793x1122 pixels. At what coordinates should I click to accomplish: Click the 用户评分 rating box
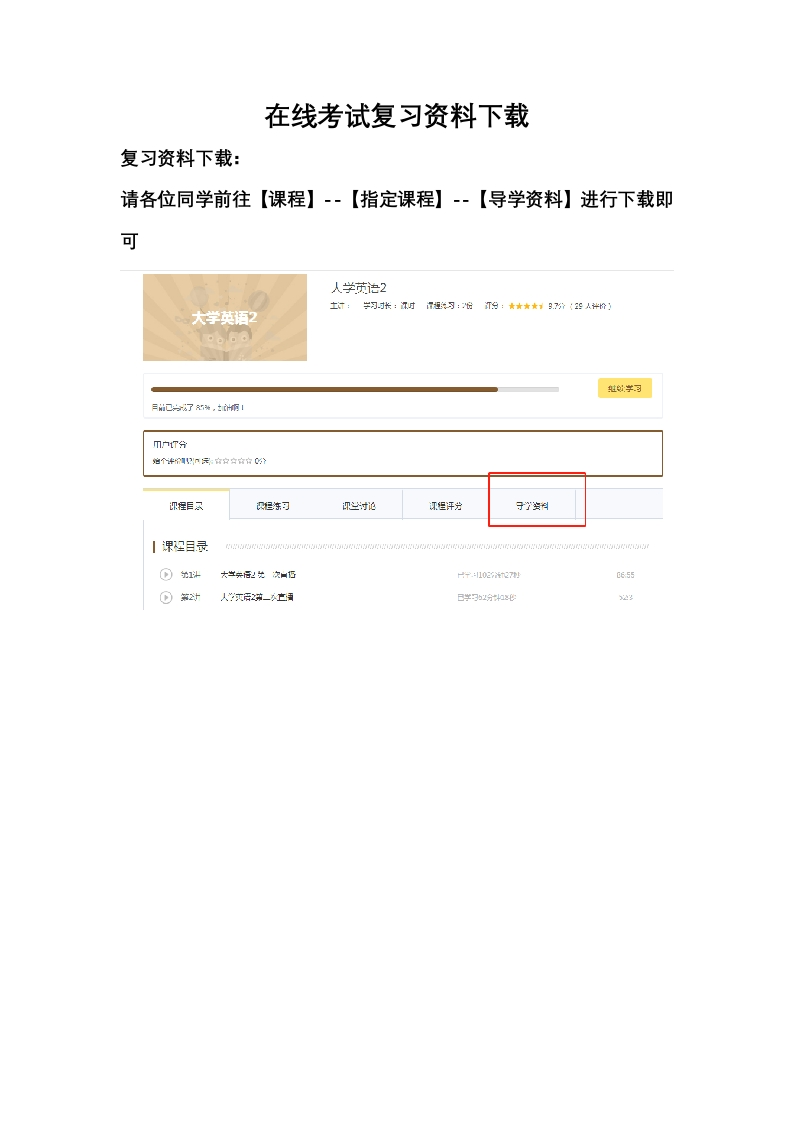(403, 453)
